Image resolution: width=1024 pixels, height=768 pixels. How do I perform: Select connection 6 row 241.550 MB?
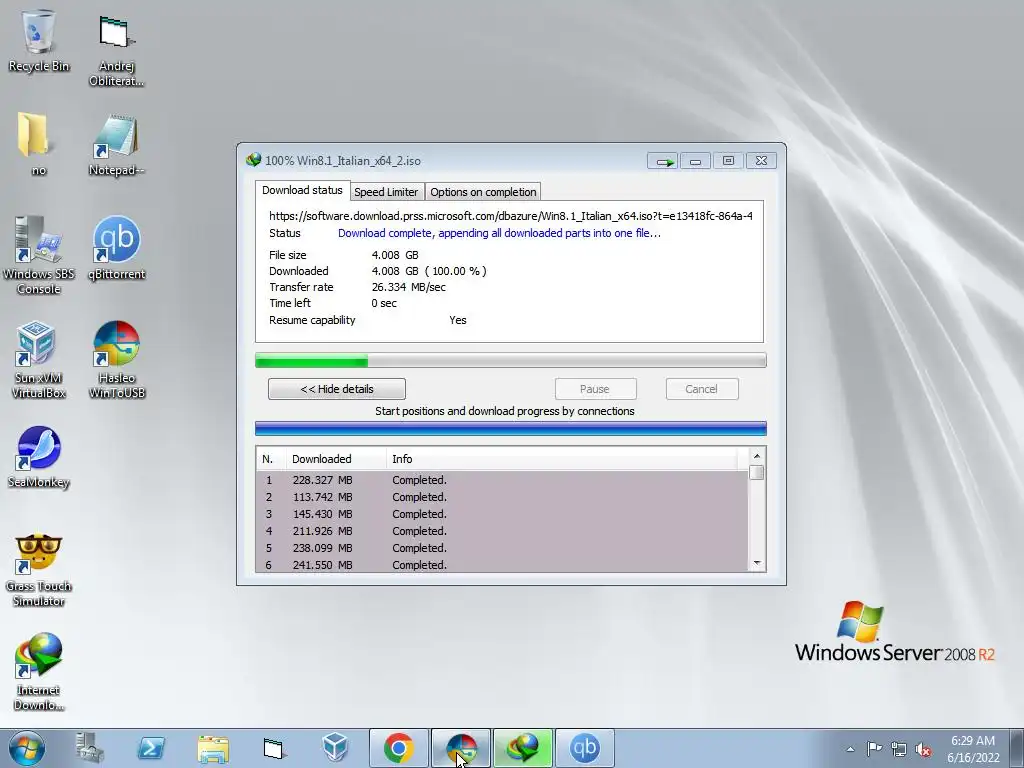tap(502, 565)
